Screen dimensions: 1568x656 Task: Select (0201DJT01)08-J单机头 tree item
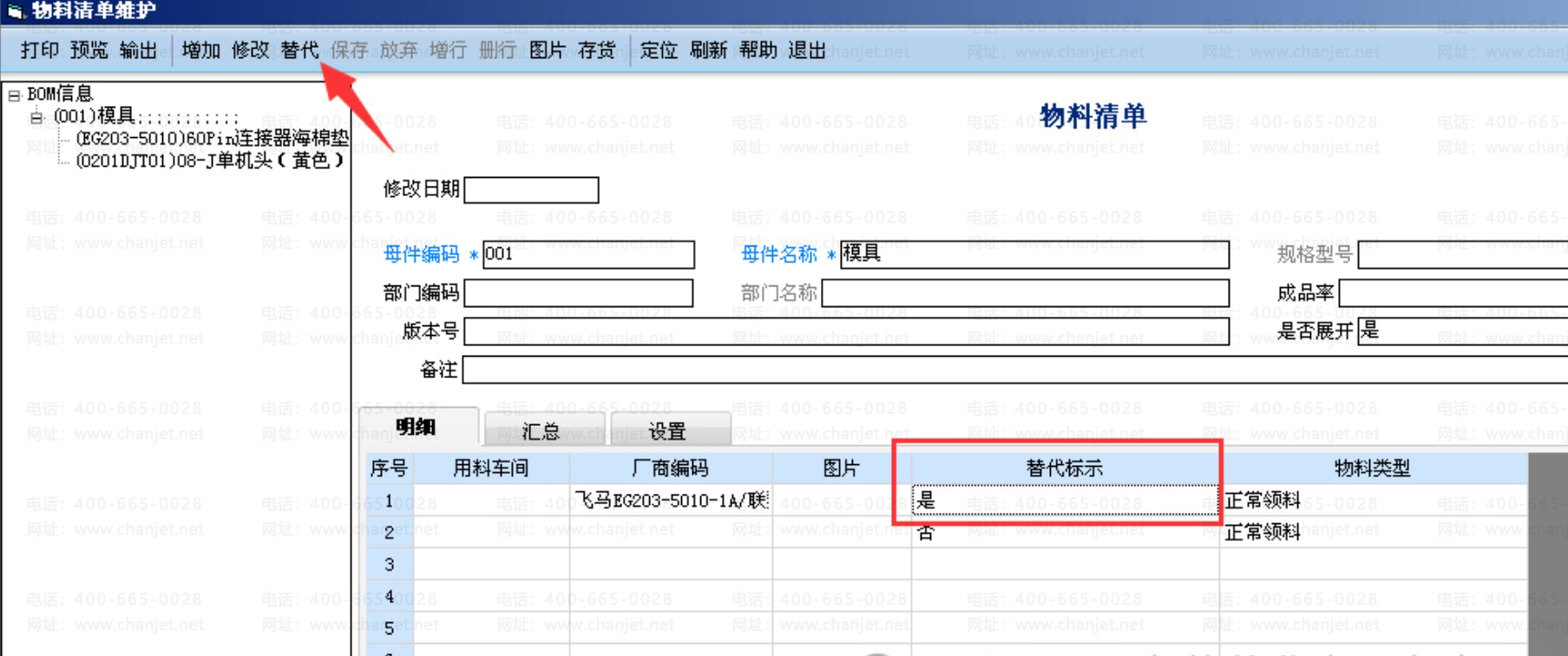[210, 160]
